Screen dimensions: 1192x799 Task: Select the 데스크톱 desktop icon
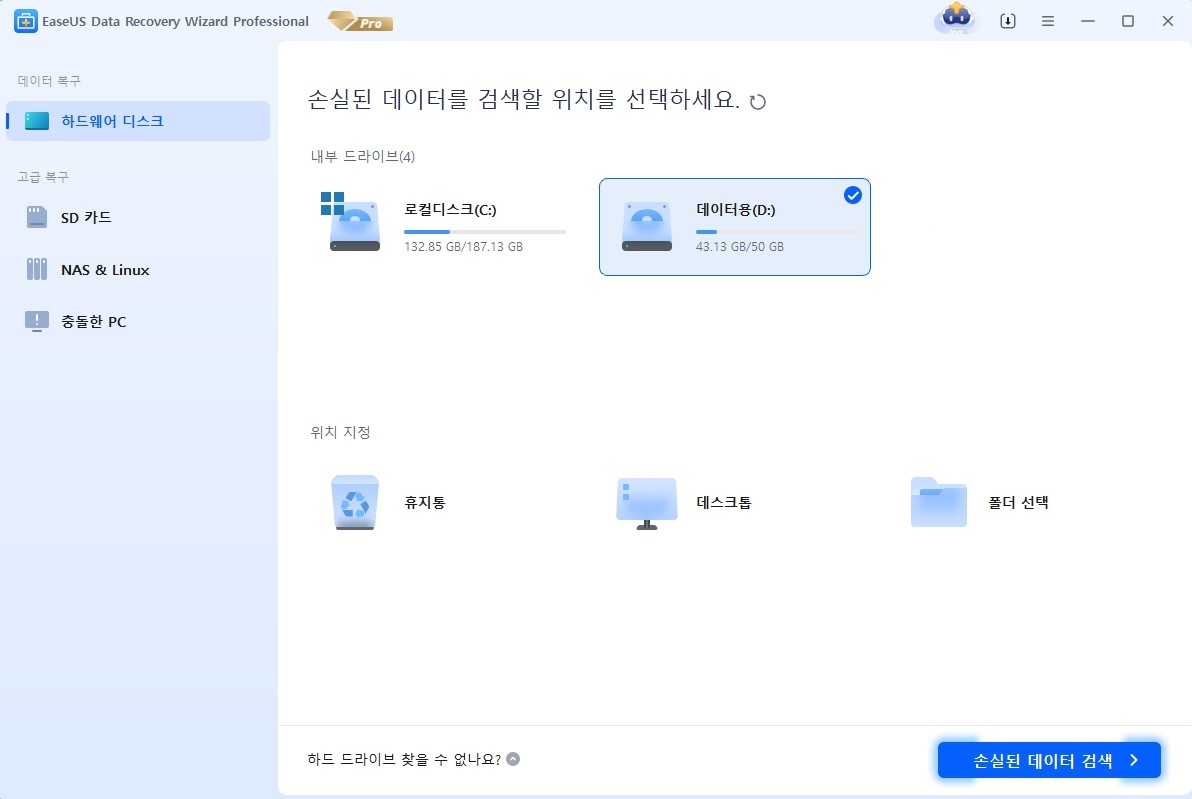[x=646, y=502]
